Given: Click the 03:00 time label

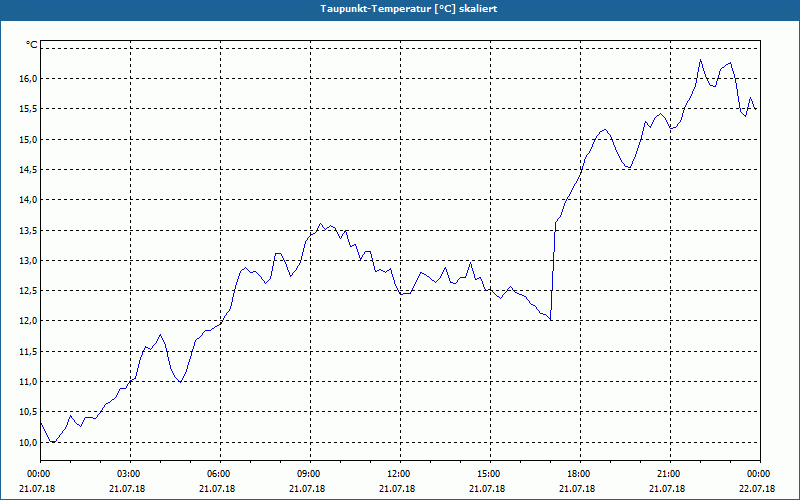Looking at the screenshot, I should pyautogui.click(x=130, y=473).
